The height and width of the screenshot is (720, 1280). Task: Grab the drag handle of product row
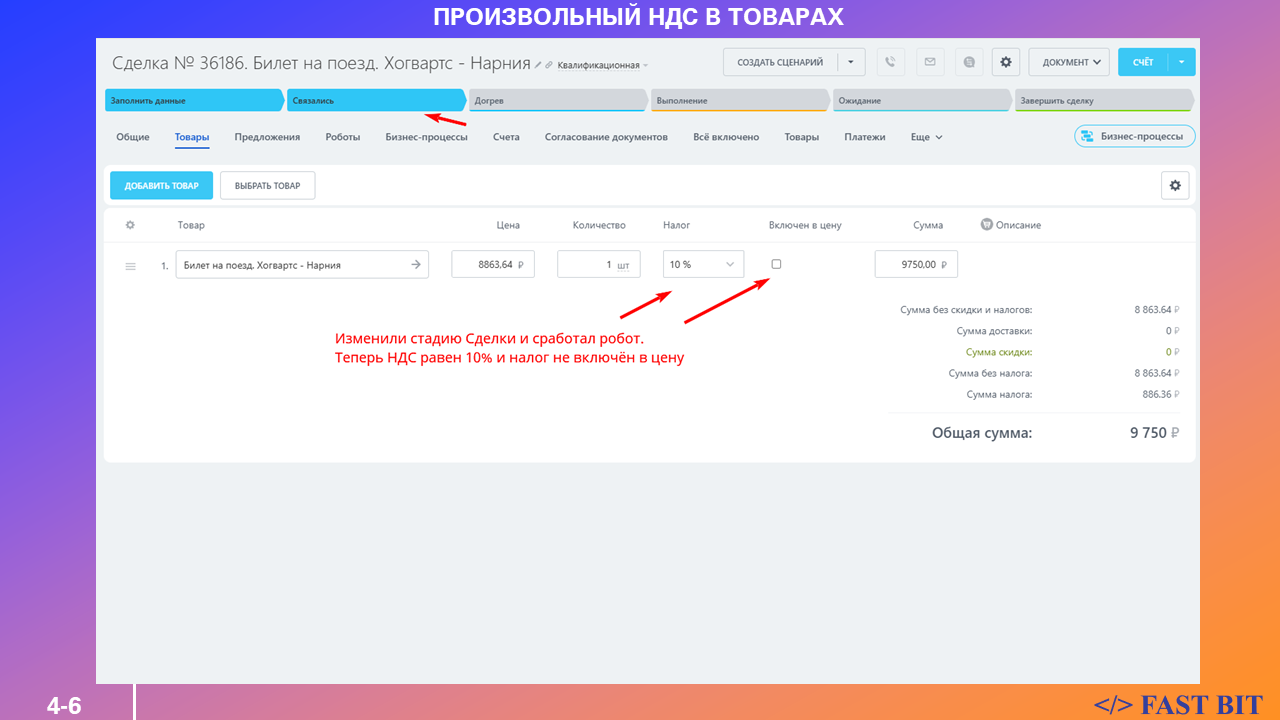[x=130, y=266]
